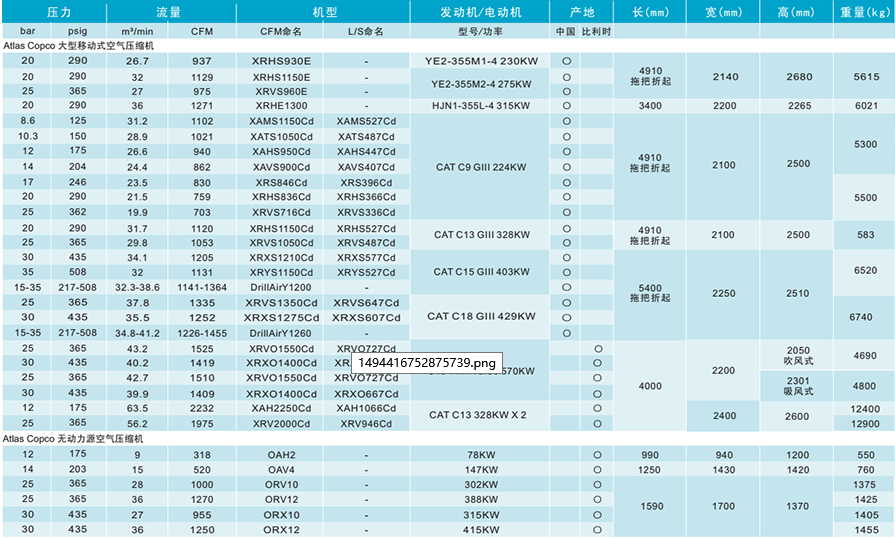
Task: Select the ORX12 model name
Action: (x=281, y=530)
